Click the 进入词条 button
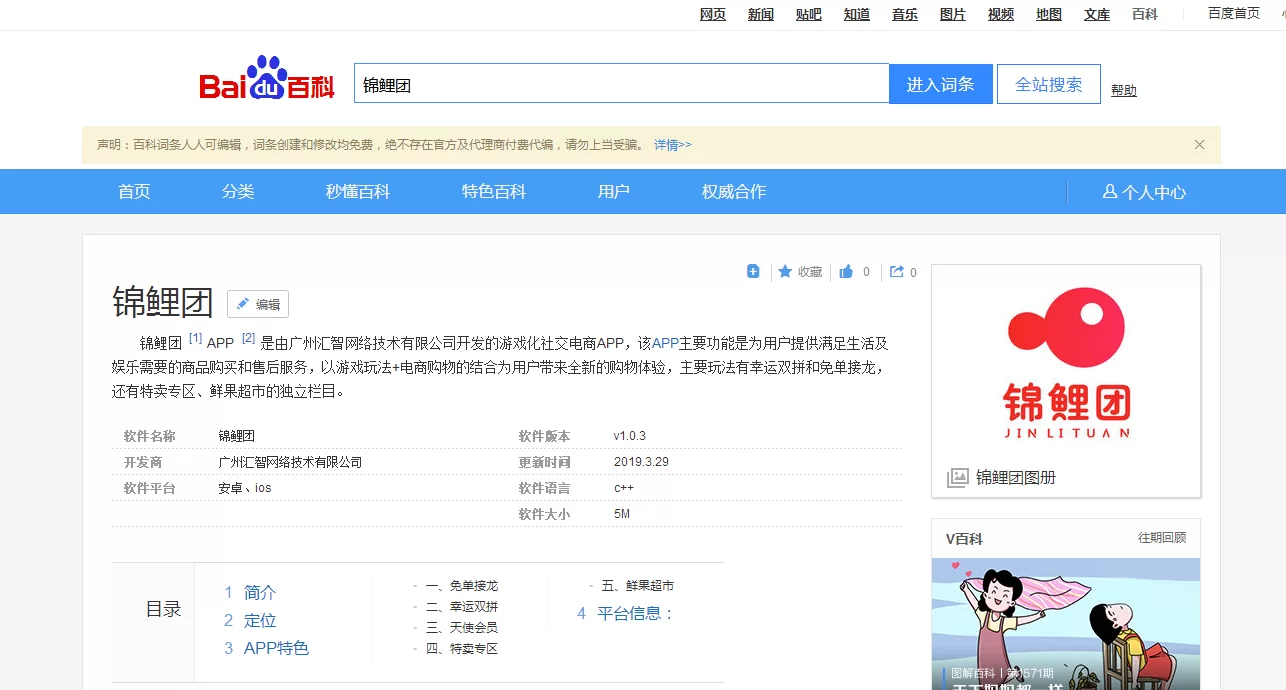 click(x=940, y=83)
